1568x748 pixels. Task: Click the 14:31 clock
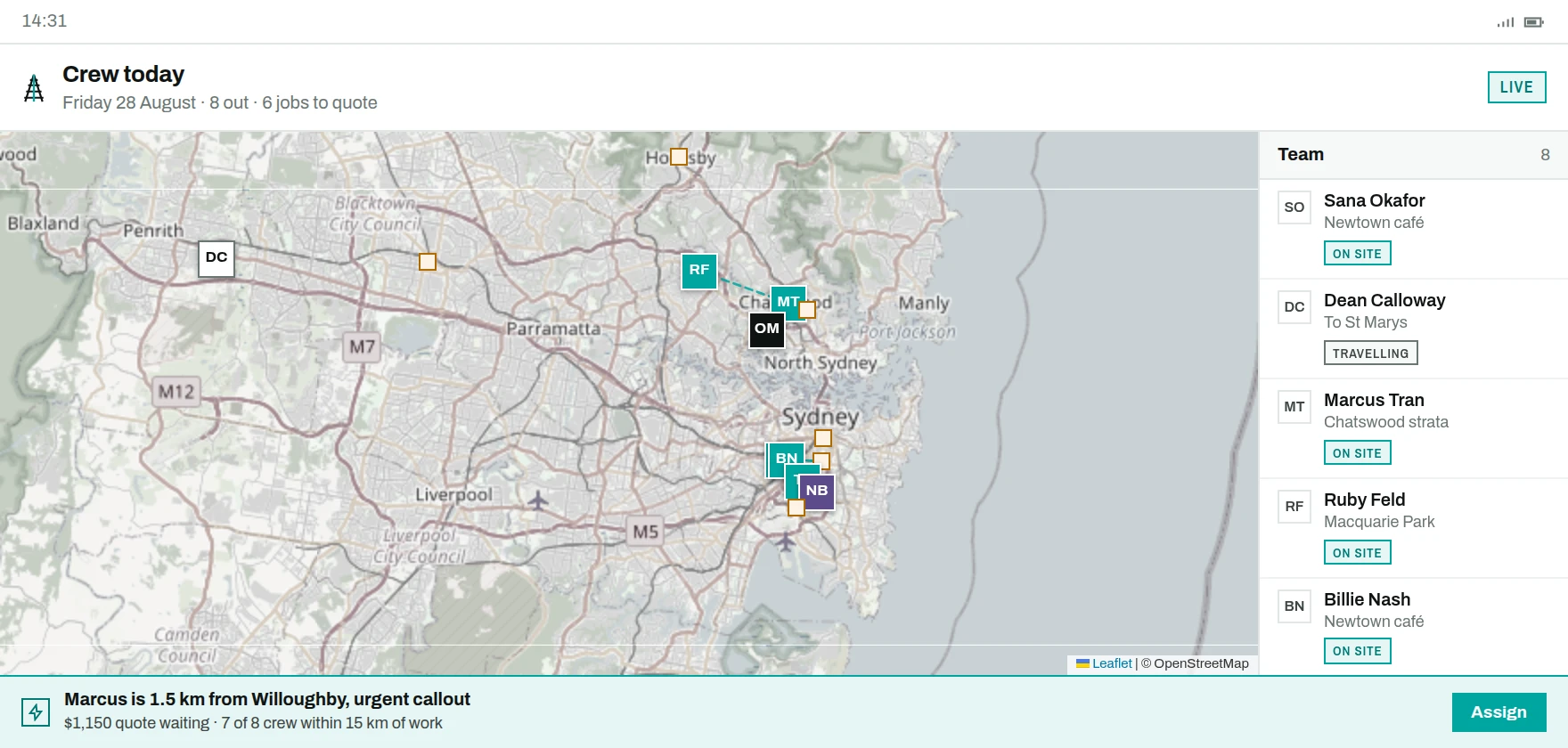(45, 21)
